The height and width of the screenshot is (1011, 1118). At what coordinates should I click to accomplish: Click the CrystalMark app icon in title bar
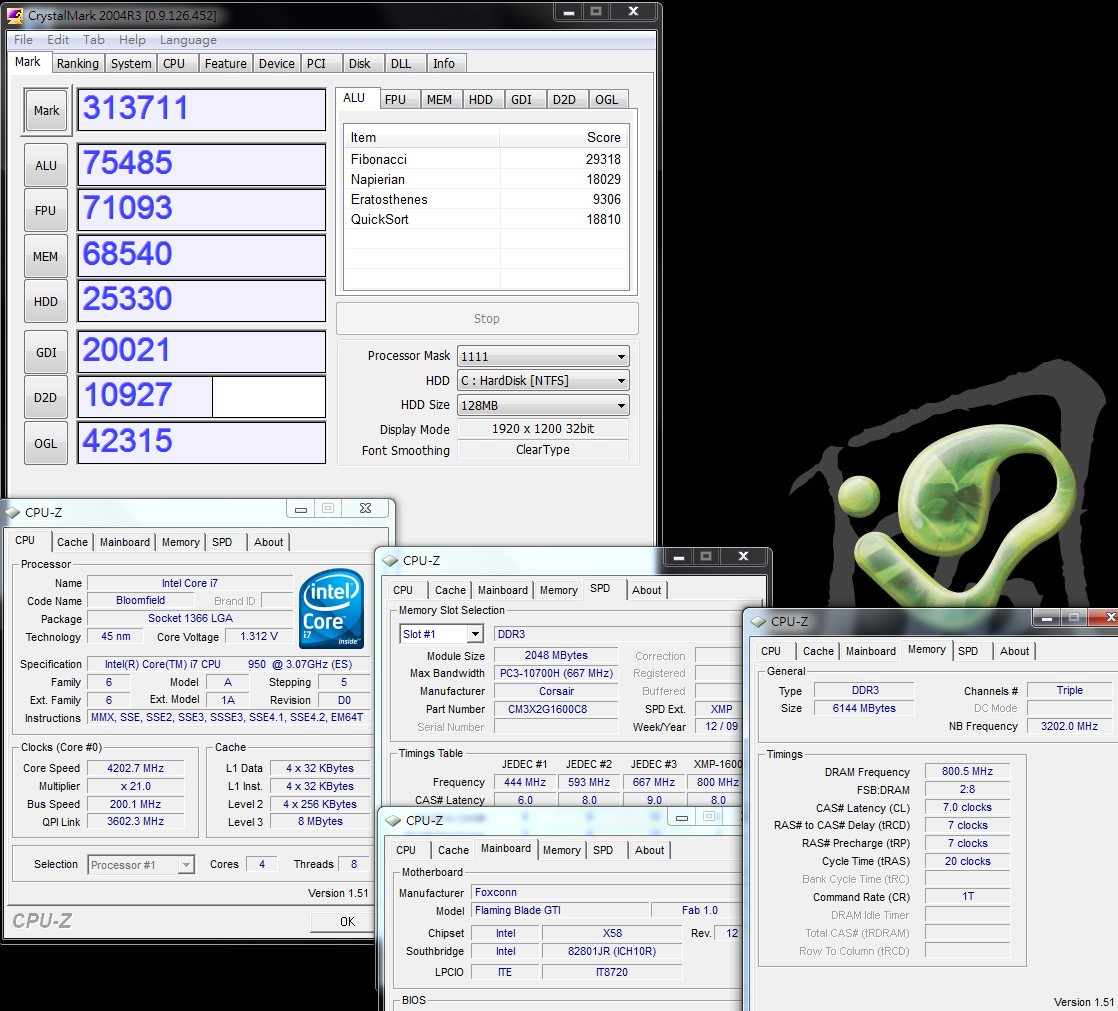click(15, 15)
